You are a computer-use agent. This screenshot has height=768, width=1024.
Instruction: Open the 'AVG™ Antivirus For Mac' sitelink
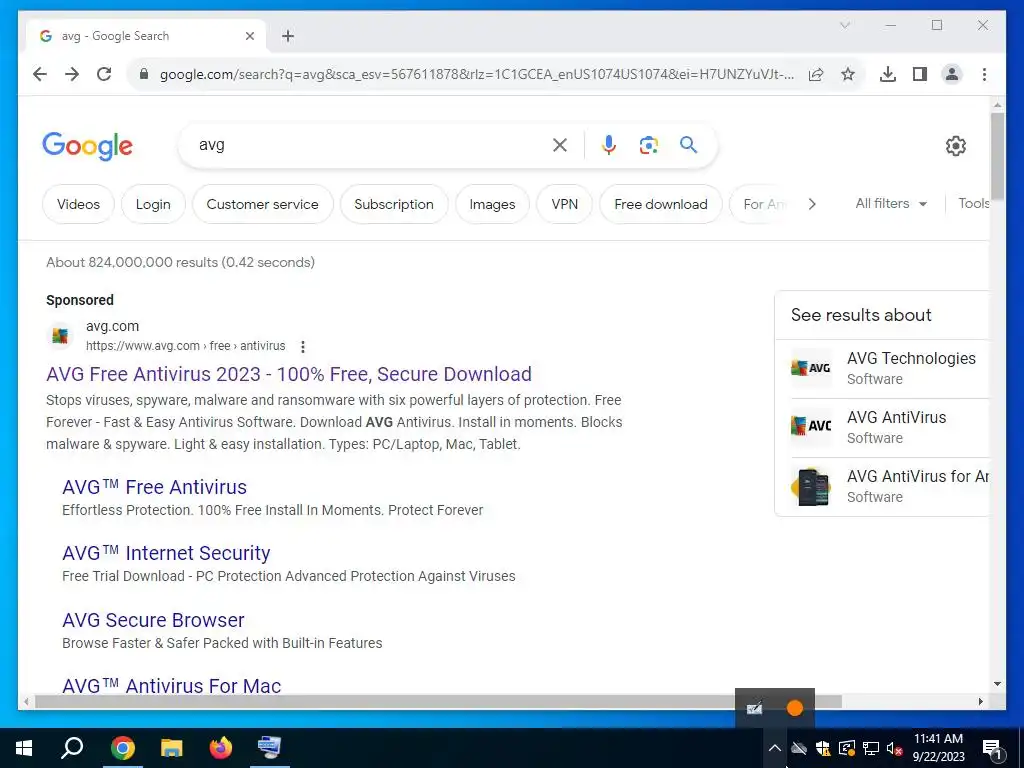(171, 686)
